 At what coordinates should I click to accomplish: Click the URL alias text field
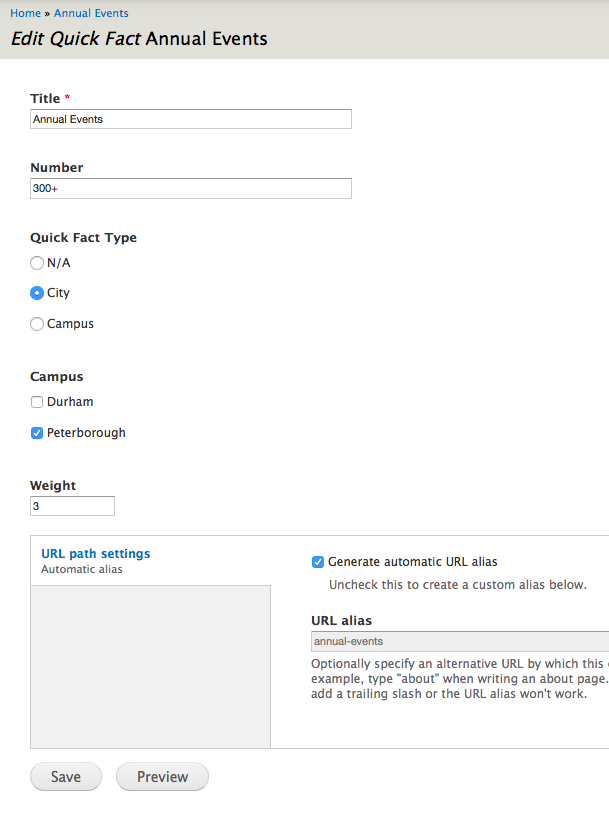[460, 642]
